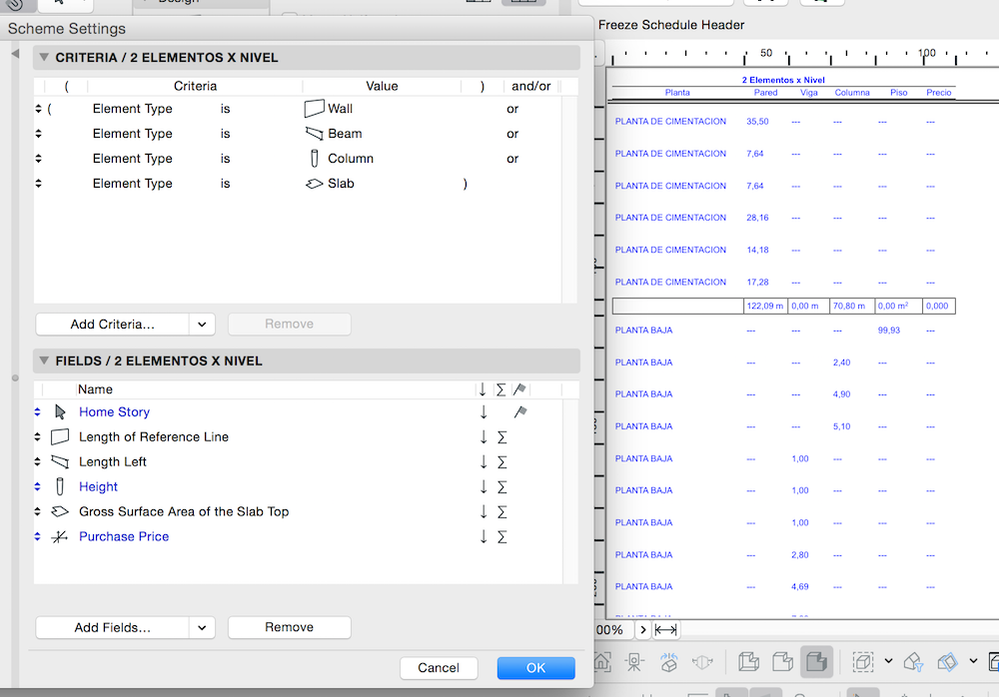
Task: Toggle sum Σ for Length Left
Action: click(x=502, y=462)
